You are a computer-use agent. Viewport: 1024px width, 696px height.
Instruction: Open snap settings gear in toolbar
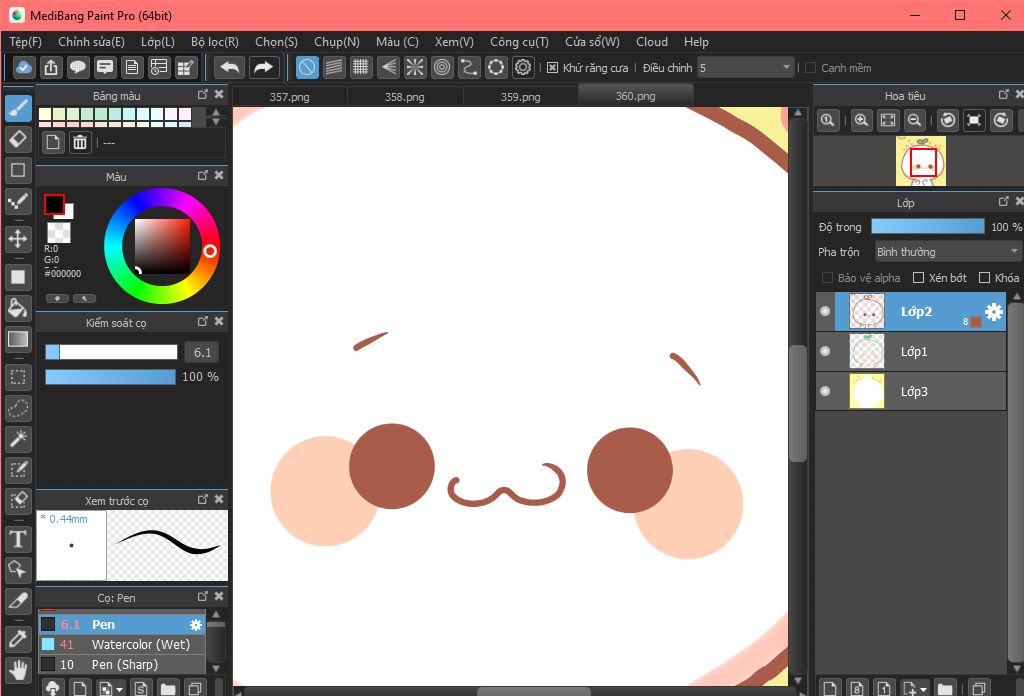point(523,67)
